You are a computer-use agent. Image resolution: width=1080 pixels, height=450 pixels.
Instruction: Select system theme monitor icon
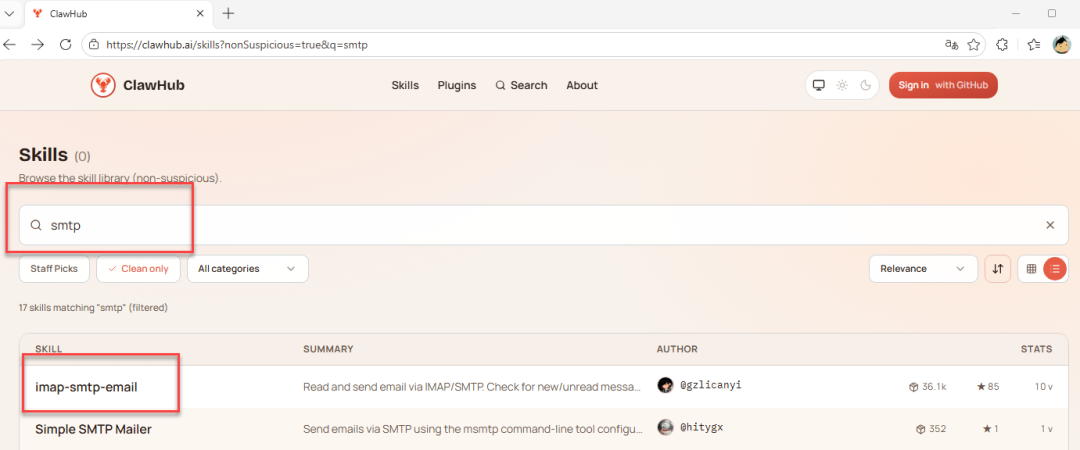819,85
